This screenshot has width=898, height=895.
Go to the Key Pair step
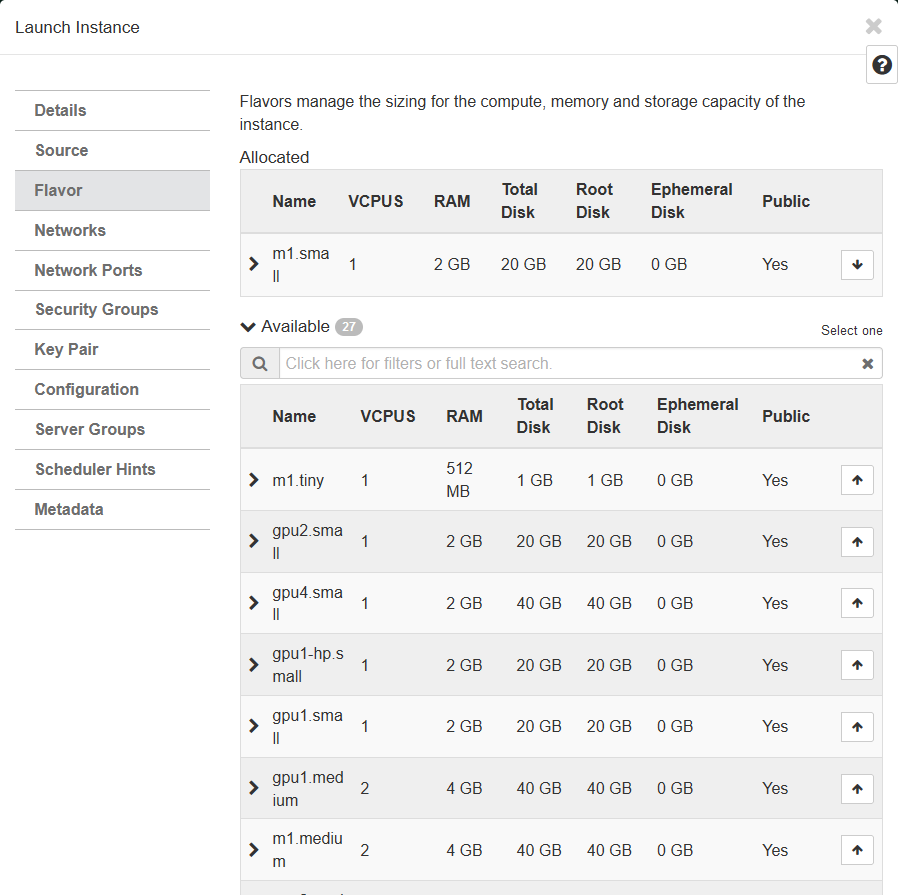point(66,350)
